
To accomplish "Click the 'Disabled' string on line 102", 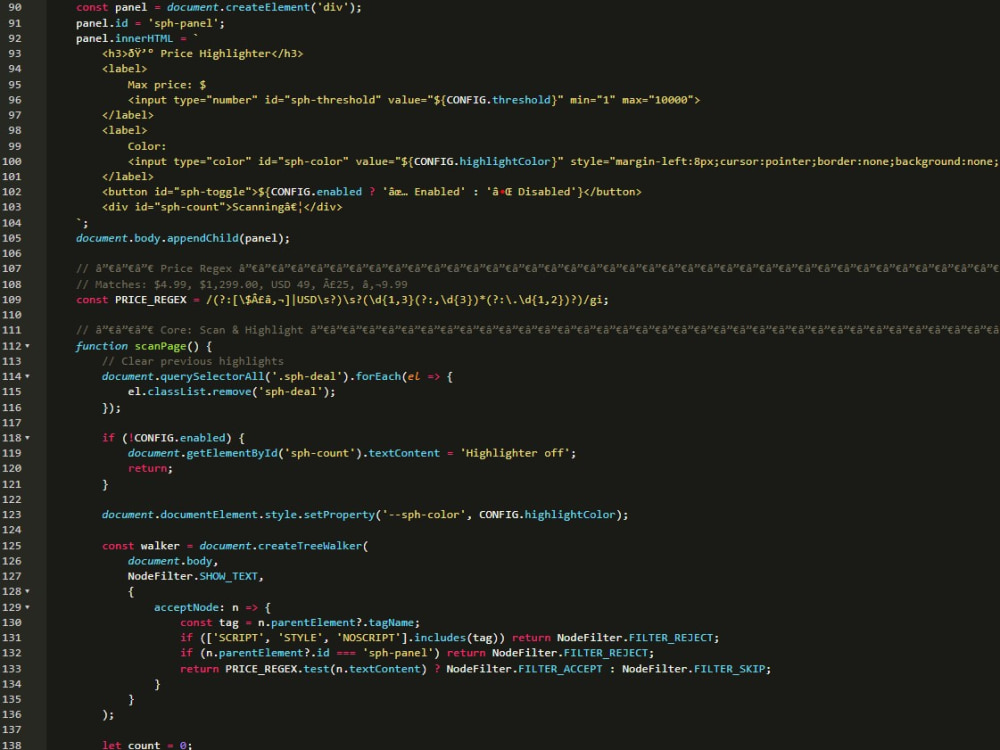I will (543, 192).
